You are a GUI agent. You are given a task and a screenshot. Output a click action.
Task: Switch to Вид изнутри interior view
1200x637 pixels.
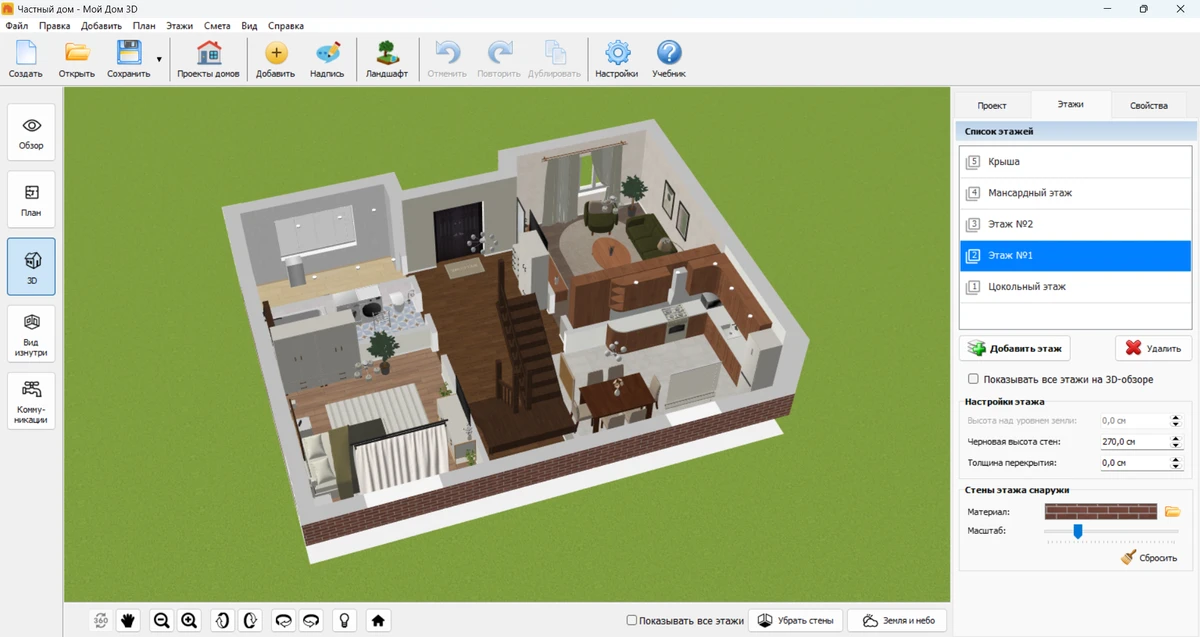coord(31,334)
